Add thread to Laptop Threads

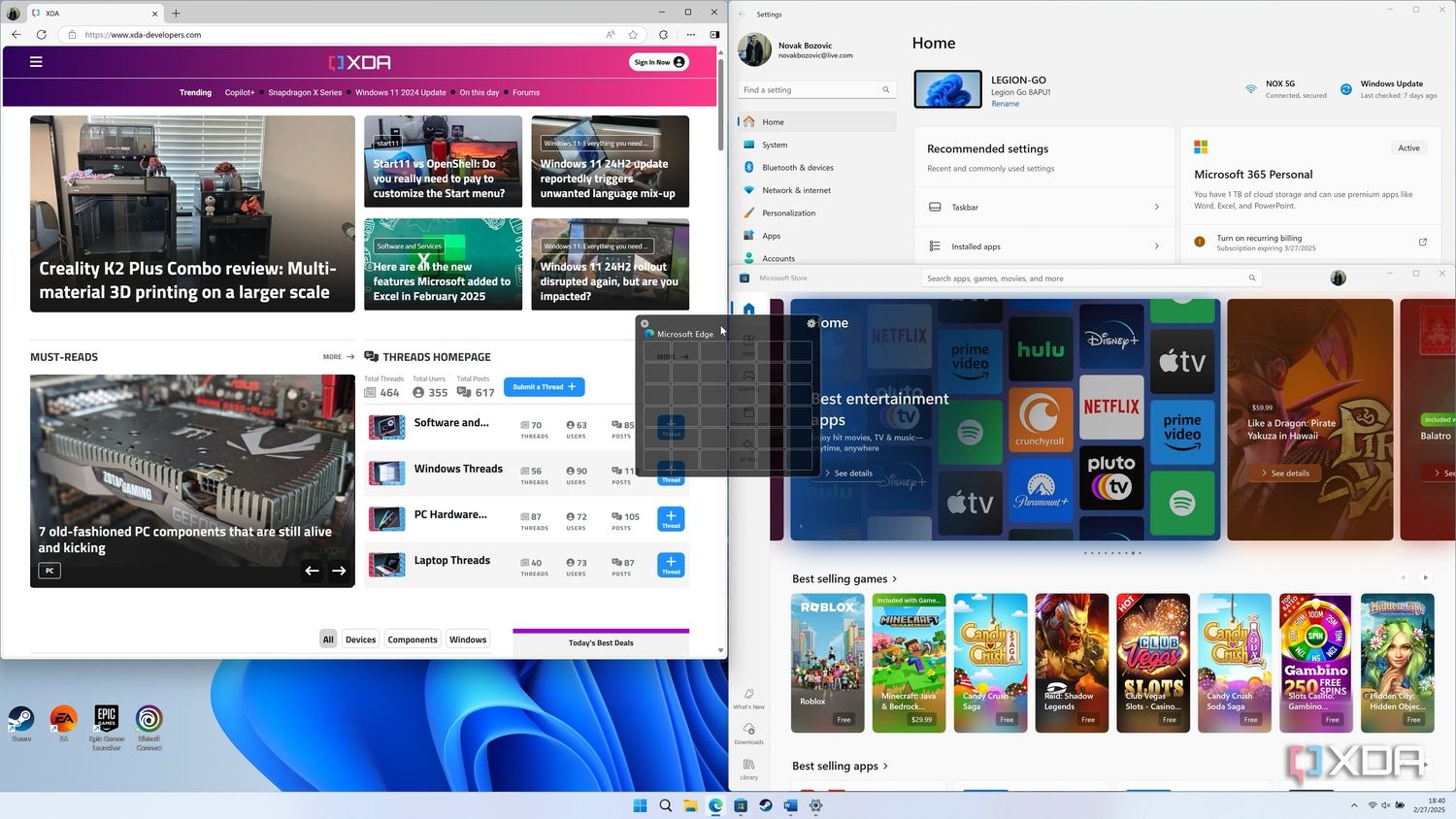click(x=671, y=565)
